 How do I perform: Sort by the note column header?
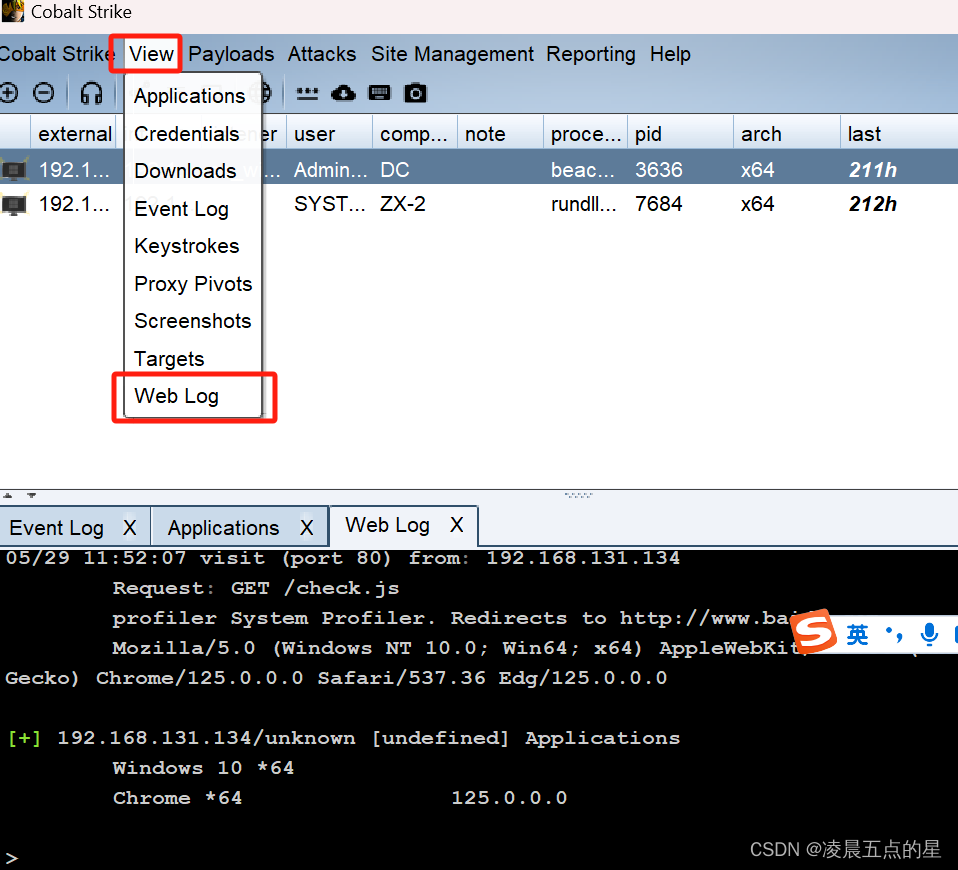pos(500,134)
